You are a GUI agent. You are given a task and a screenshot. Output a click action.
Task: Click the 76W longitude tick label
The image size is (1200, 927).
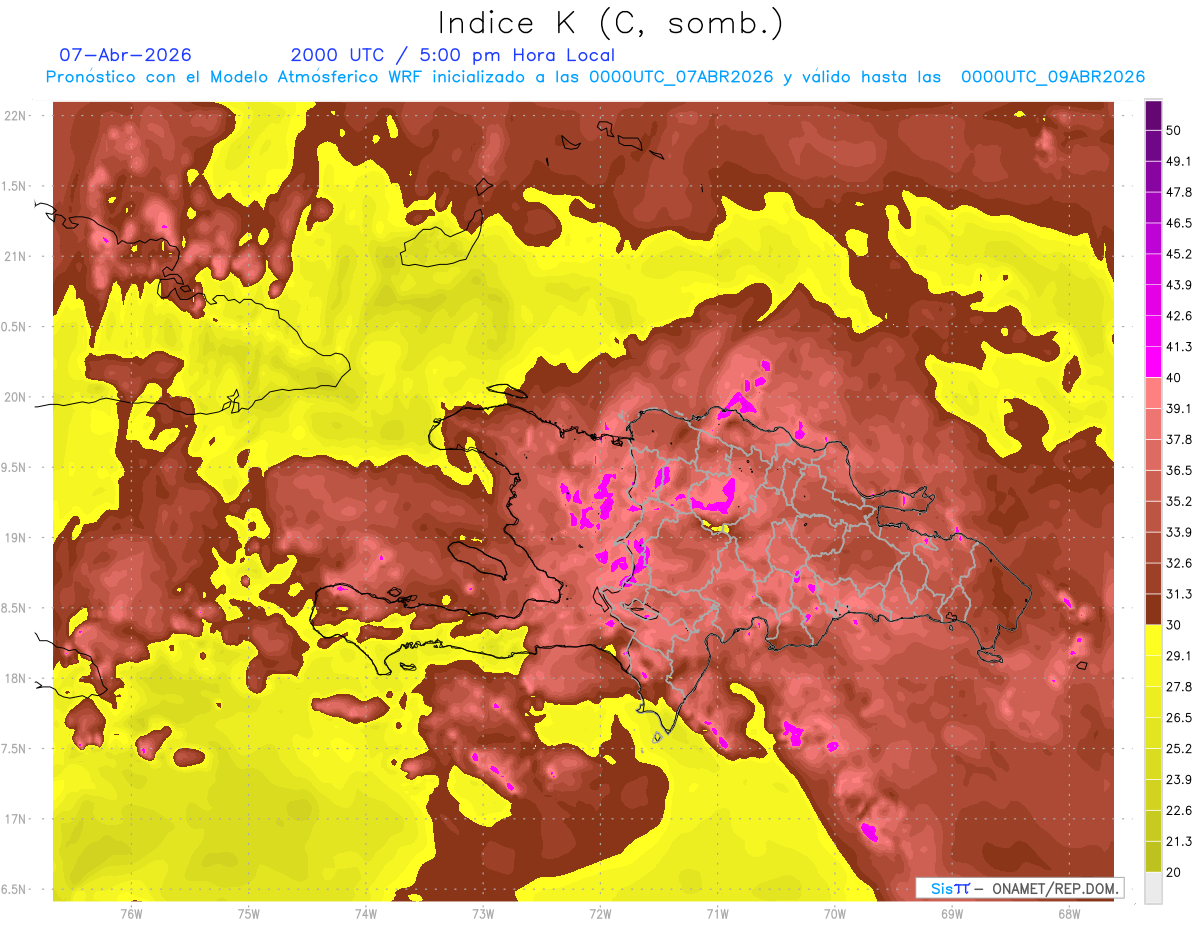point(131,913)
